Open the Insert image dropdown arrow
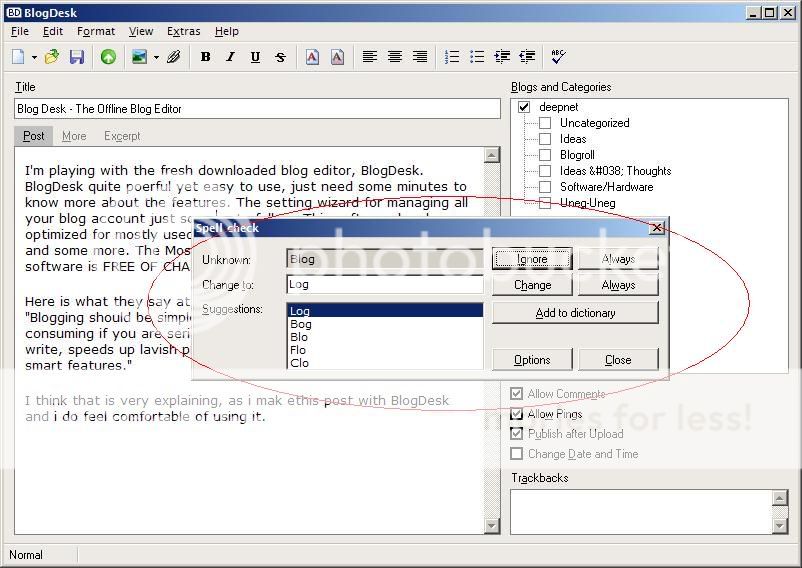Viewport: 802px width, 568px height. coord(156,58)
